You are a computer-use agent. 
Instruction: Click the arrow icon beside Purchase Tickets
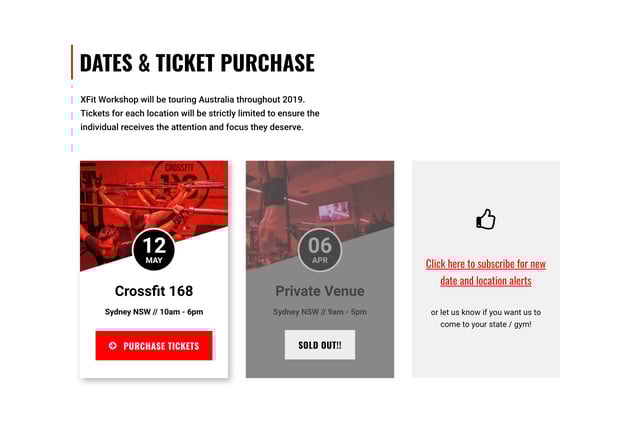point(113,346)
